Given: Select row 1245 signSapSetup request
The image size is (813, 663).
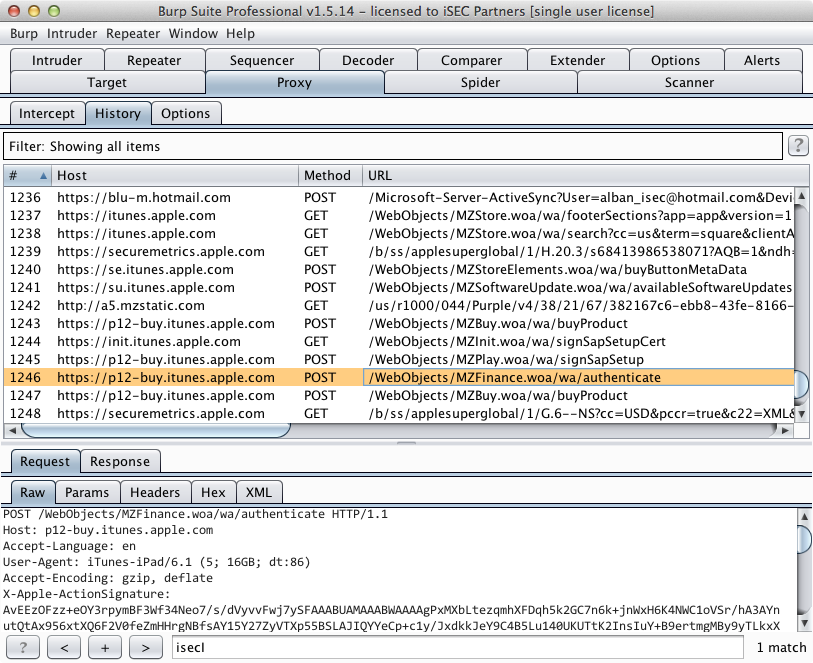Looking at the screenshot, I should click(x=399, y=359).
